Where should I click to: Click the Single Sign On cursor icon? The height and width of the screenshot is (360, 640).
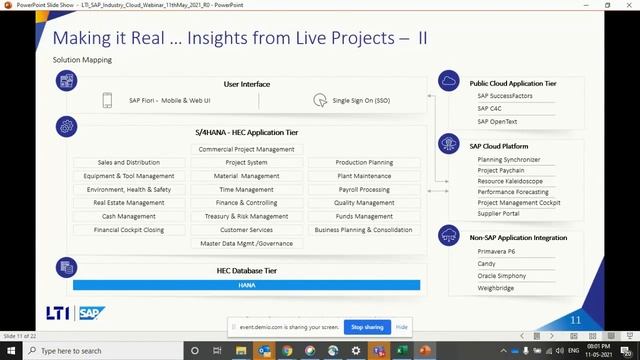pos(320,100)
